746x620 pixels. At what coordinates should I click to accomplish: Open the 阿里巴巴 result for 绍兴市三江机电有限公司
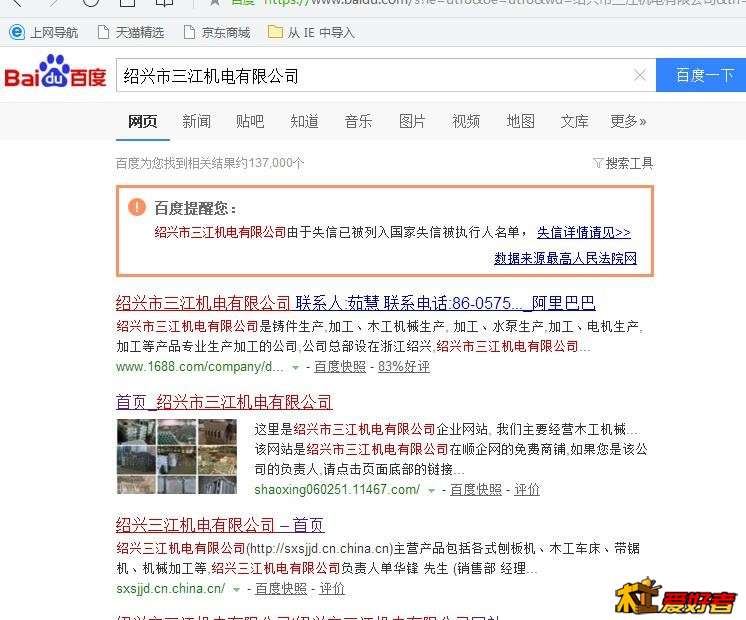click(x=355, y=303)
